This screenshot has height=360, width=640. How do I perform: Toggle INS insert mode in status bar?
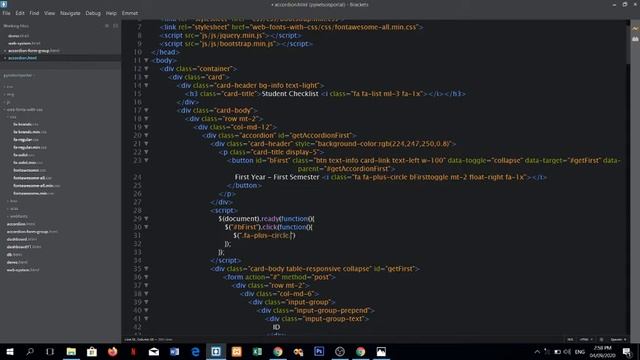570,340
